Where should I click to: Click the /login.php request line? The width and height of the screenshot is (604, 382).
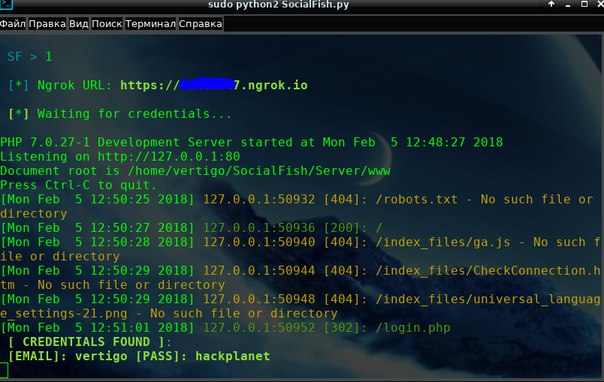[225, 328]
